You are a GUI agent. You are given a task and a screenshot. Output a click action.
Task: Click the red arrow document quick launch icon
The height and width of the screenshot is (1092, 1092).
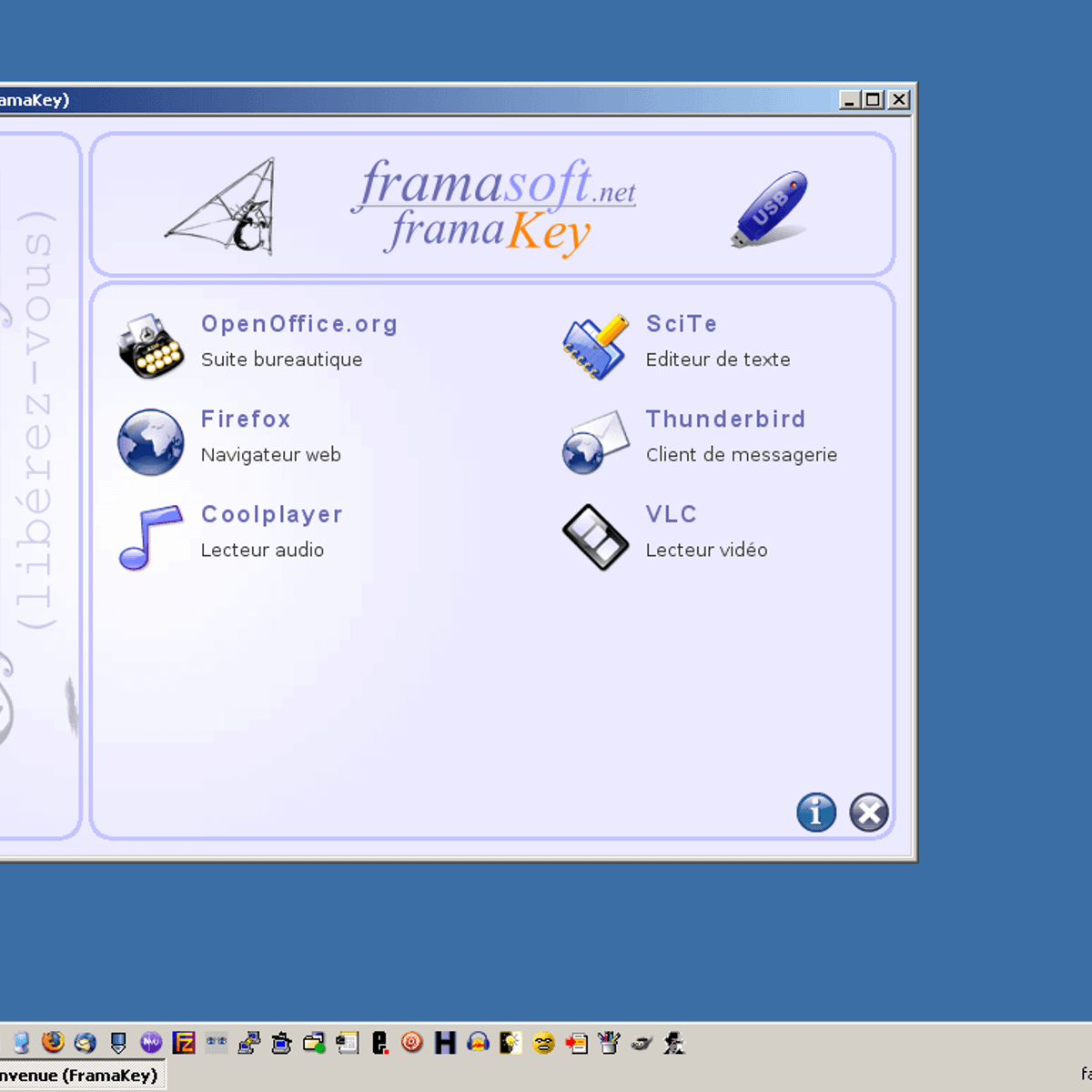click(576, 1042)
